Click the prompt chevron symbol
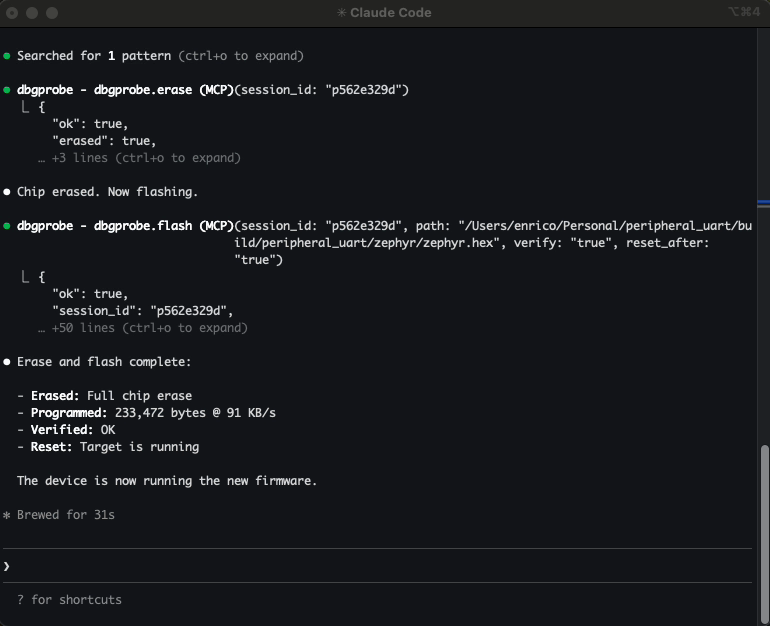 point(6,566)
